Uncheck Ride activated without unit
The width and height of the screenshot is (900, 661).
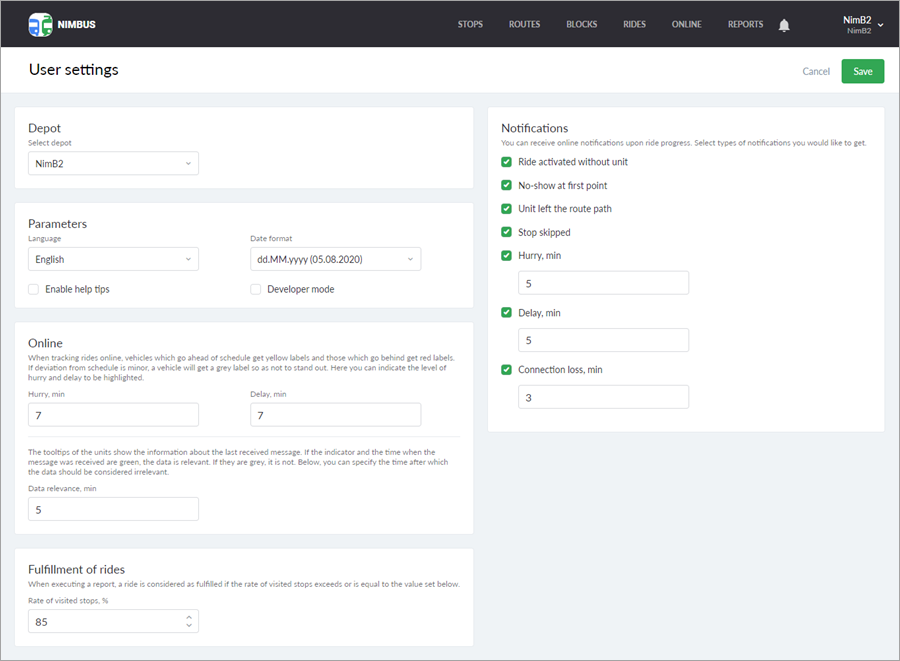point(507,162)
